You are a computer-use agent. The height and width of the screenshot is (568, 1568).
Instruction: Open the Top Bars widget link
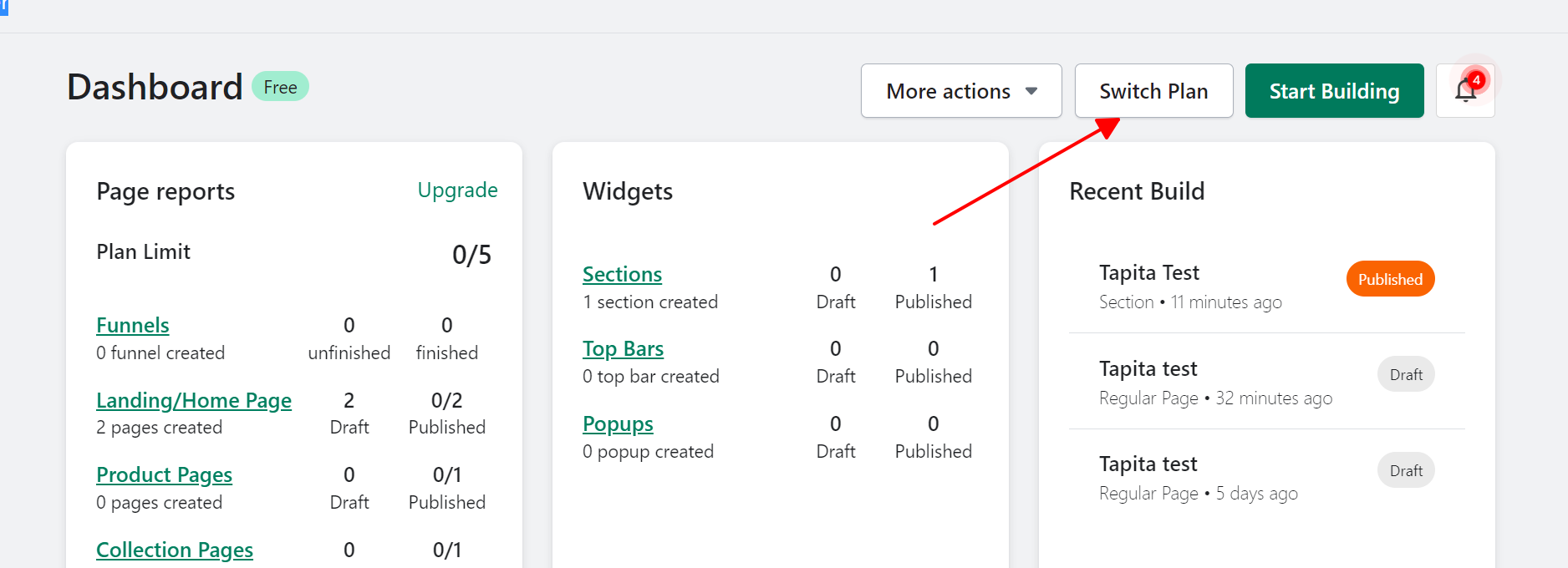click(623, 348)
